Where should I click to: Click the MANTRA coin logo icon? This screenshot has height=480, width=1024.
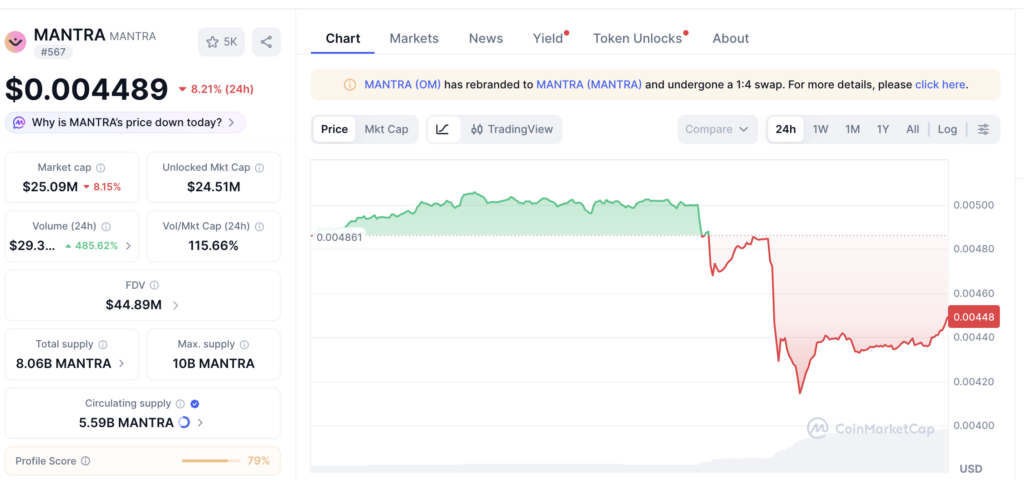click(15, 41)
